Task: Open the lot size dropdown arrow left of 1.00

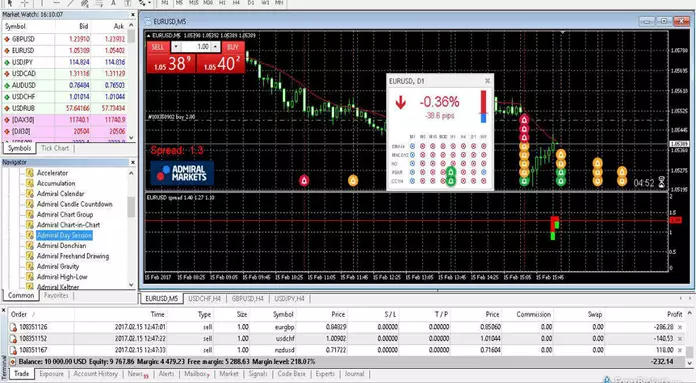Action: (176, 47)
